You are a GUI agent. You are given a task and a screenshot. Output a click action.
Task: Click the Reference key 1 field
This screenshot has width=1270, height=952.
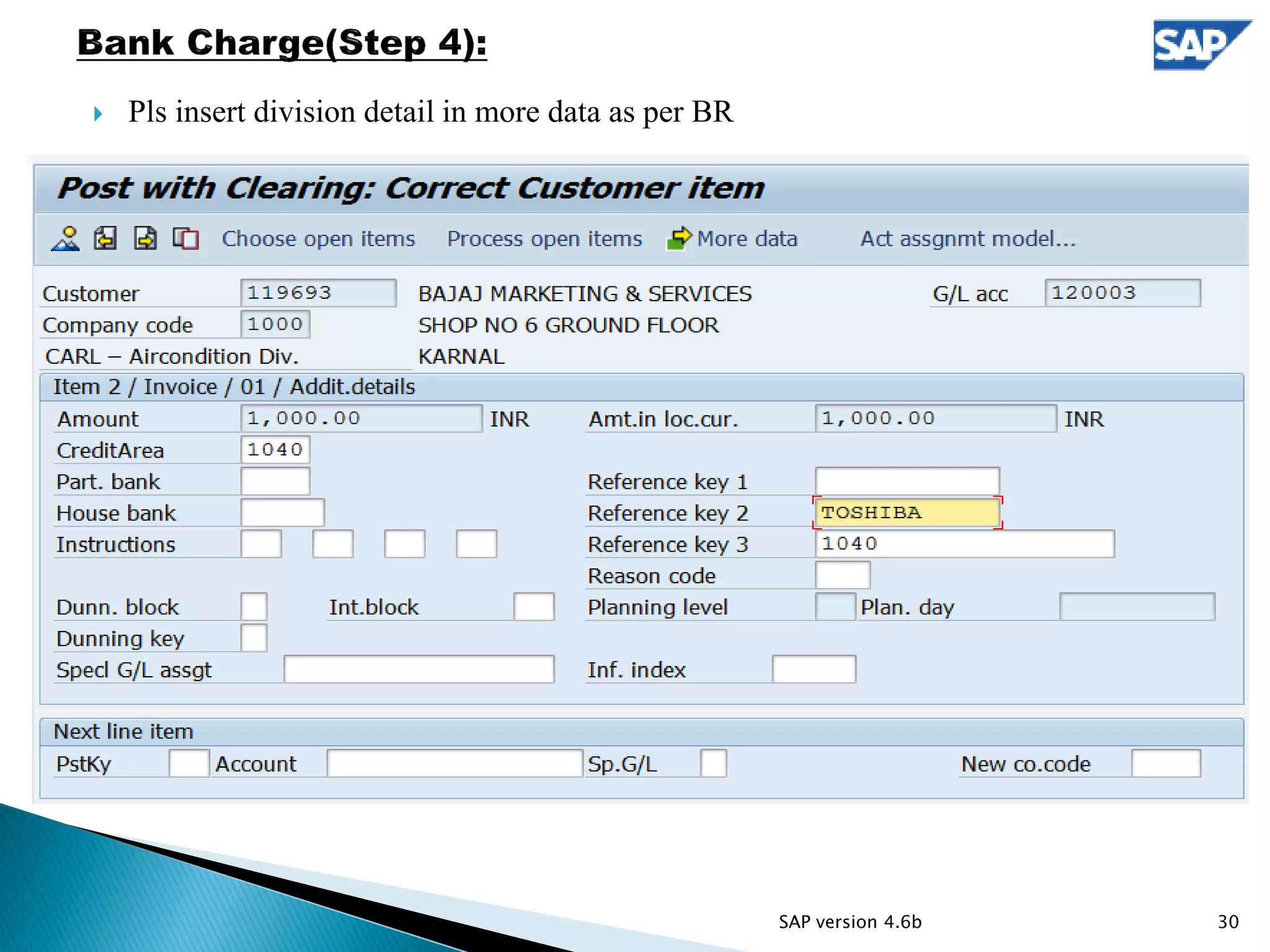pos(907,481)
